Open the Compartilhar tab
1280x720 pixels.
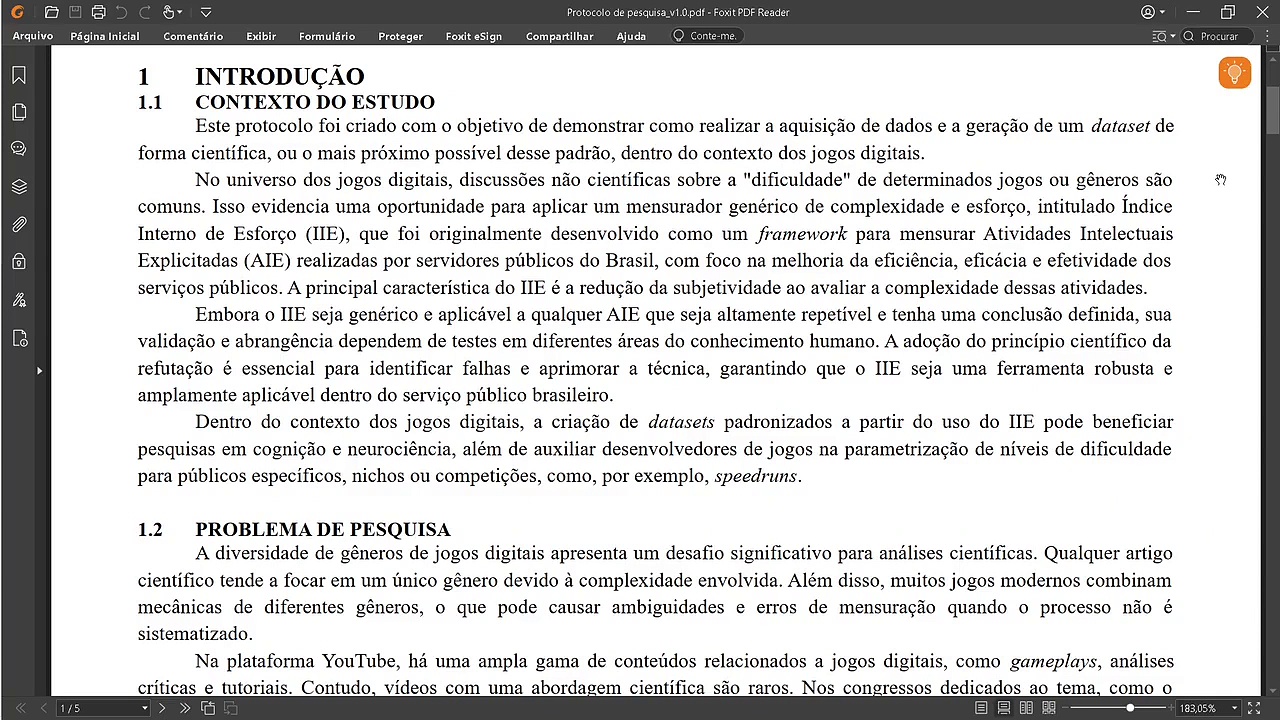[559, 36]
